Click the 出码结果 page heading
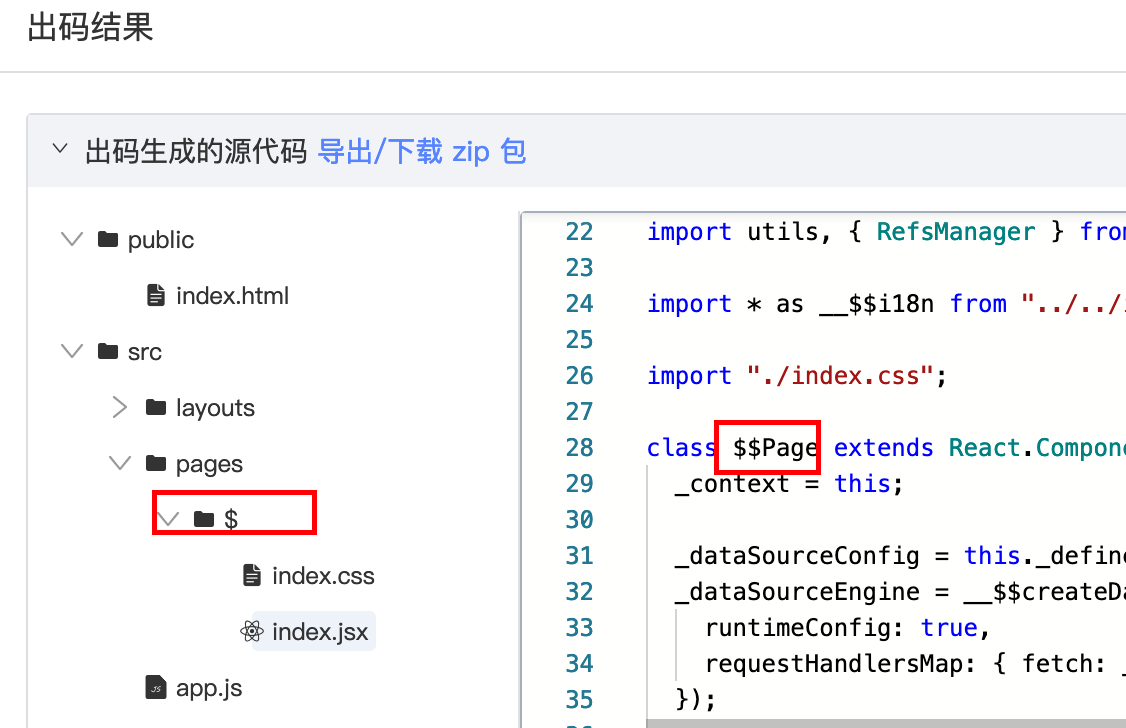 tap(90, 28)
